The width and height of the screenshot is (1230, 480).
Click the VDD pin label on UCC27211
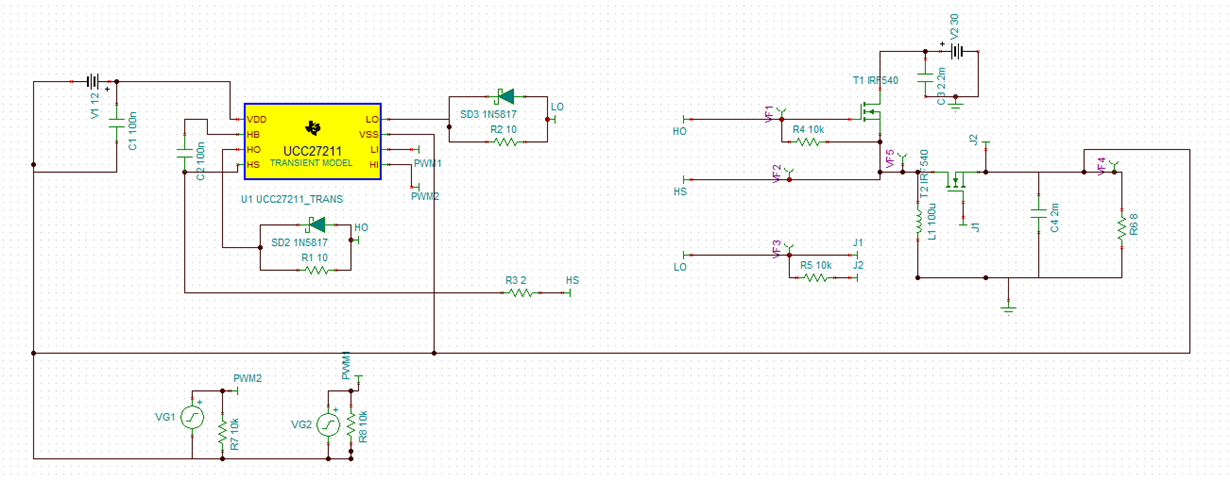point(258,119)
